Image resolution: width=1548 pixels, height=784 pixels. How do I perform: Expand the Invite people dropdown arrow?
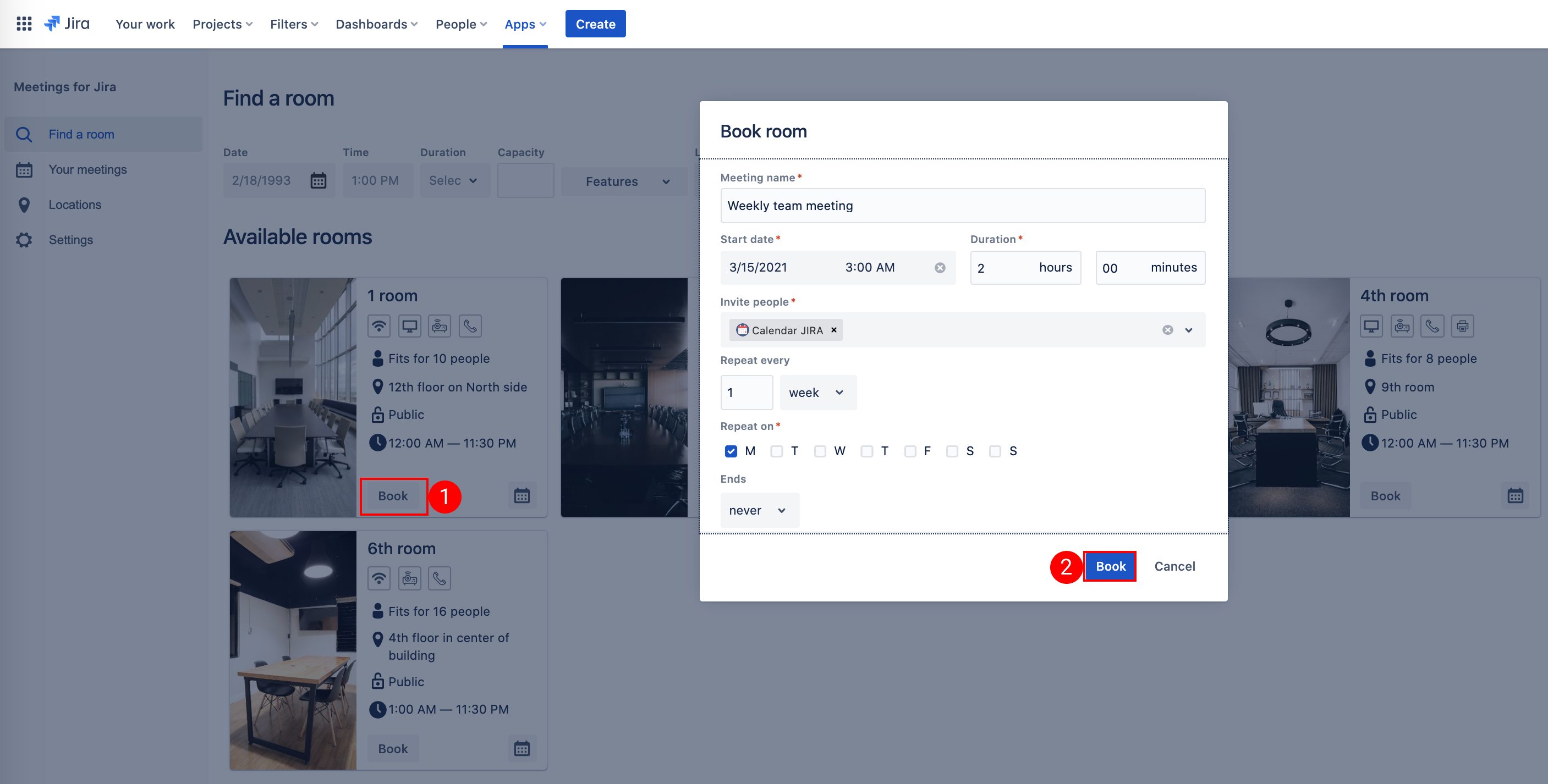pos(1189,330)
